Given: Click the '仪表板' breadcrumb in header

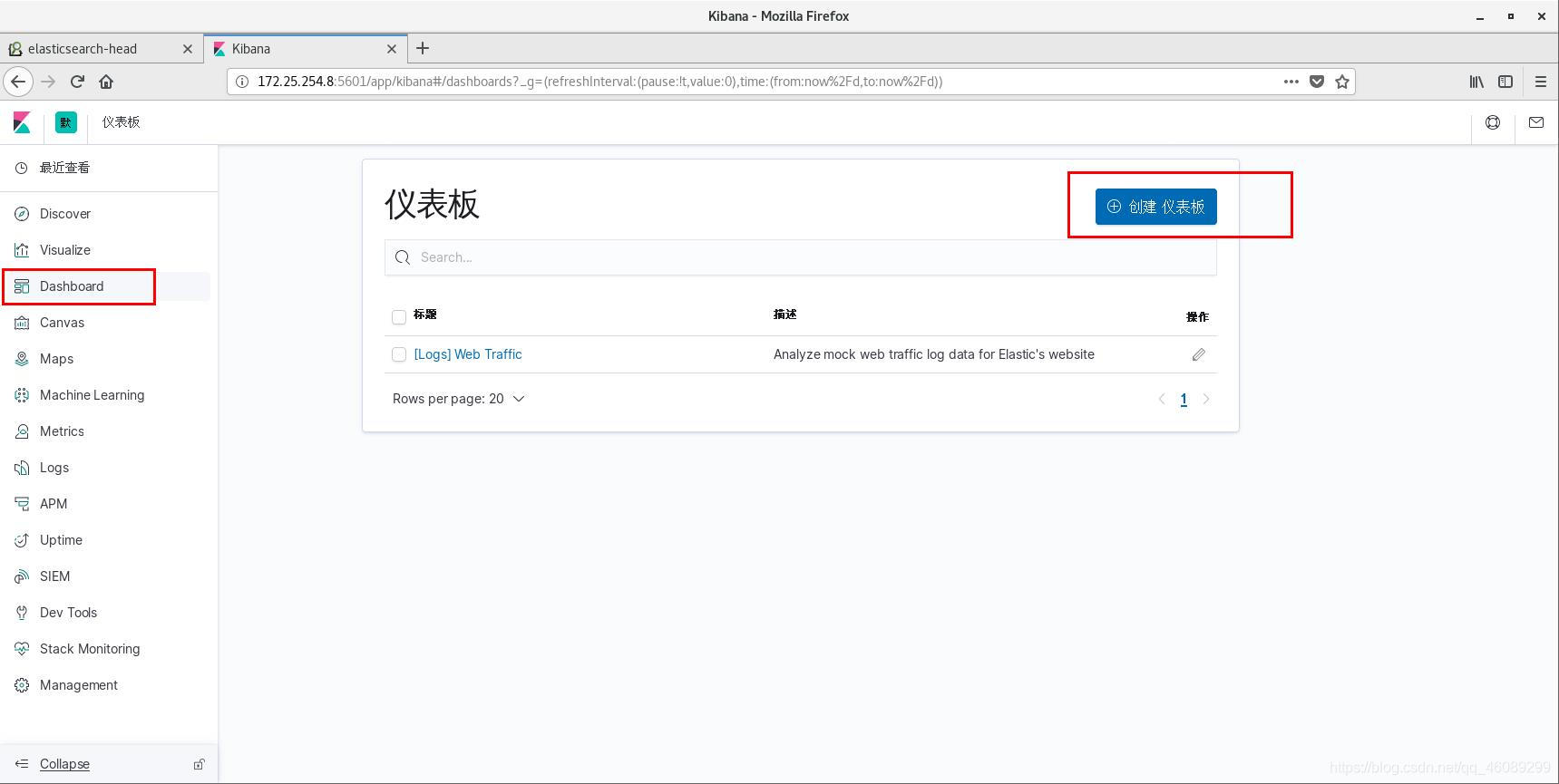Looking at the screenshot, I should tap(121, 122).
